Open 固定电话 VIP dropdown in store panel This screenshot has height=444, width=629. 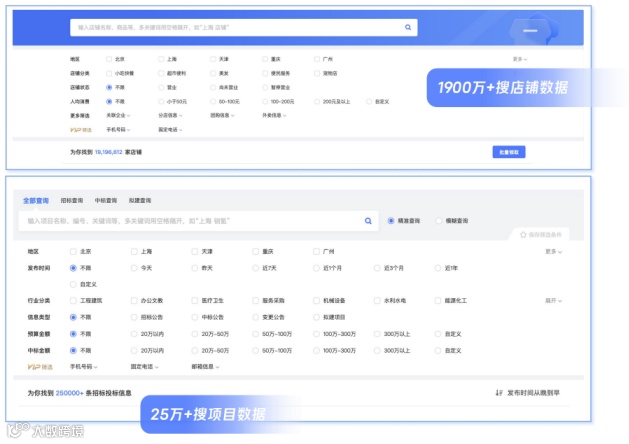click(170, 130)
